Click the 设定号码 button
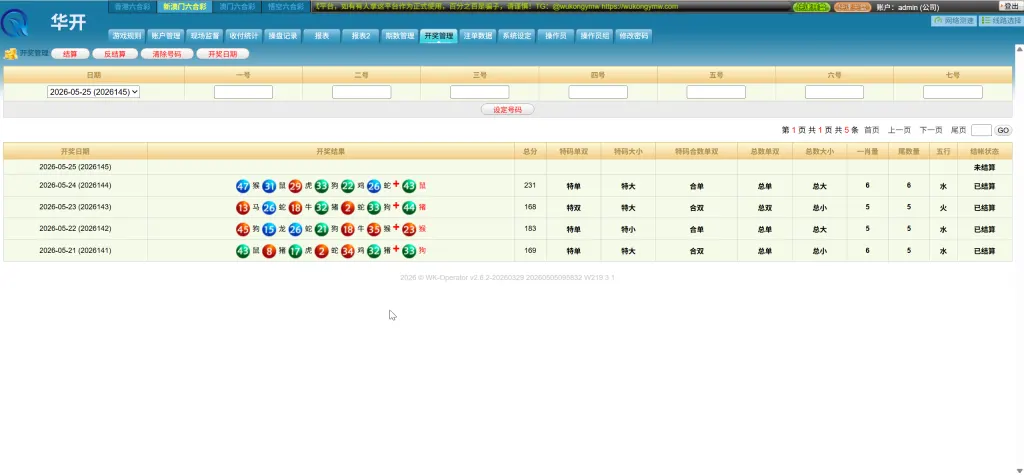 pos(507,110)
